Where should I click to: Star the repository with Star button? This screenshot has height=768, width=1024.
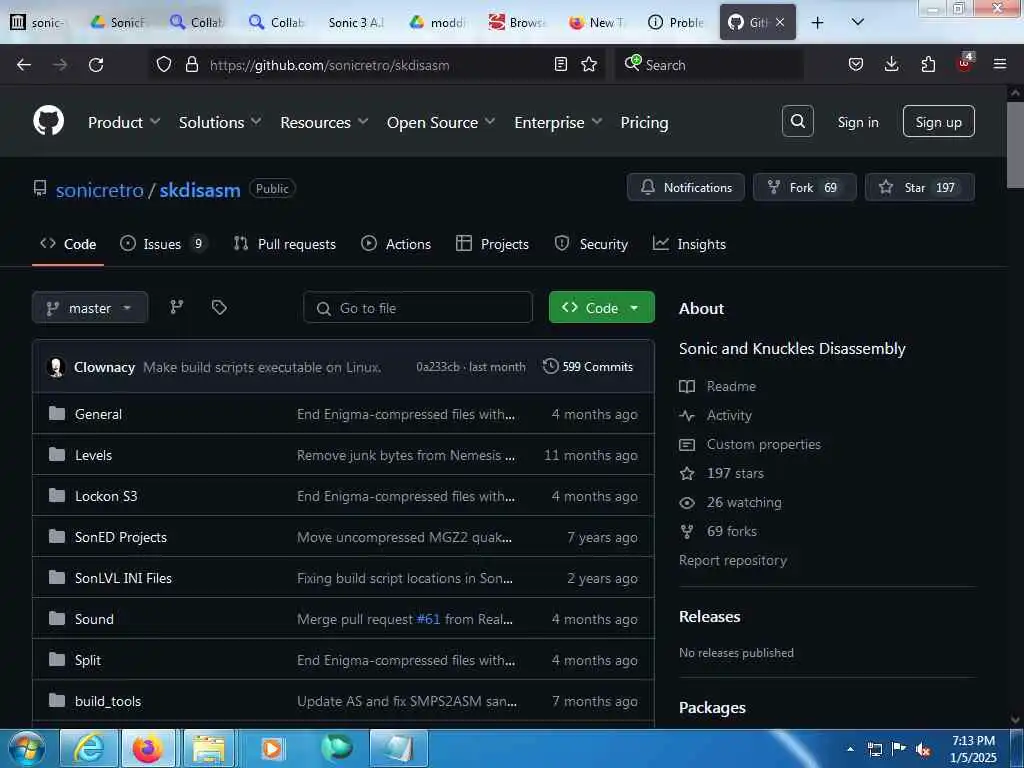pos(920,187)
